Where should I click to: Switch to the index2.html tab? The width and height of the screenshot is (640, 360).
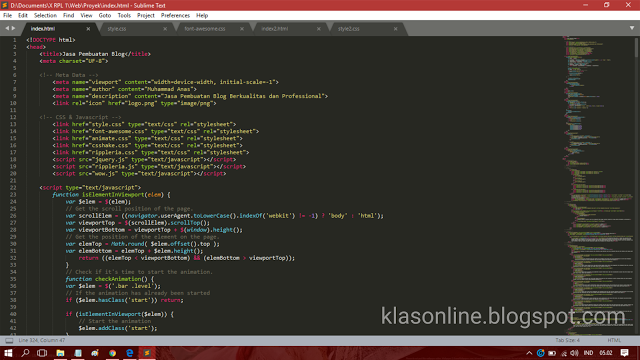click(275, 29)
